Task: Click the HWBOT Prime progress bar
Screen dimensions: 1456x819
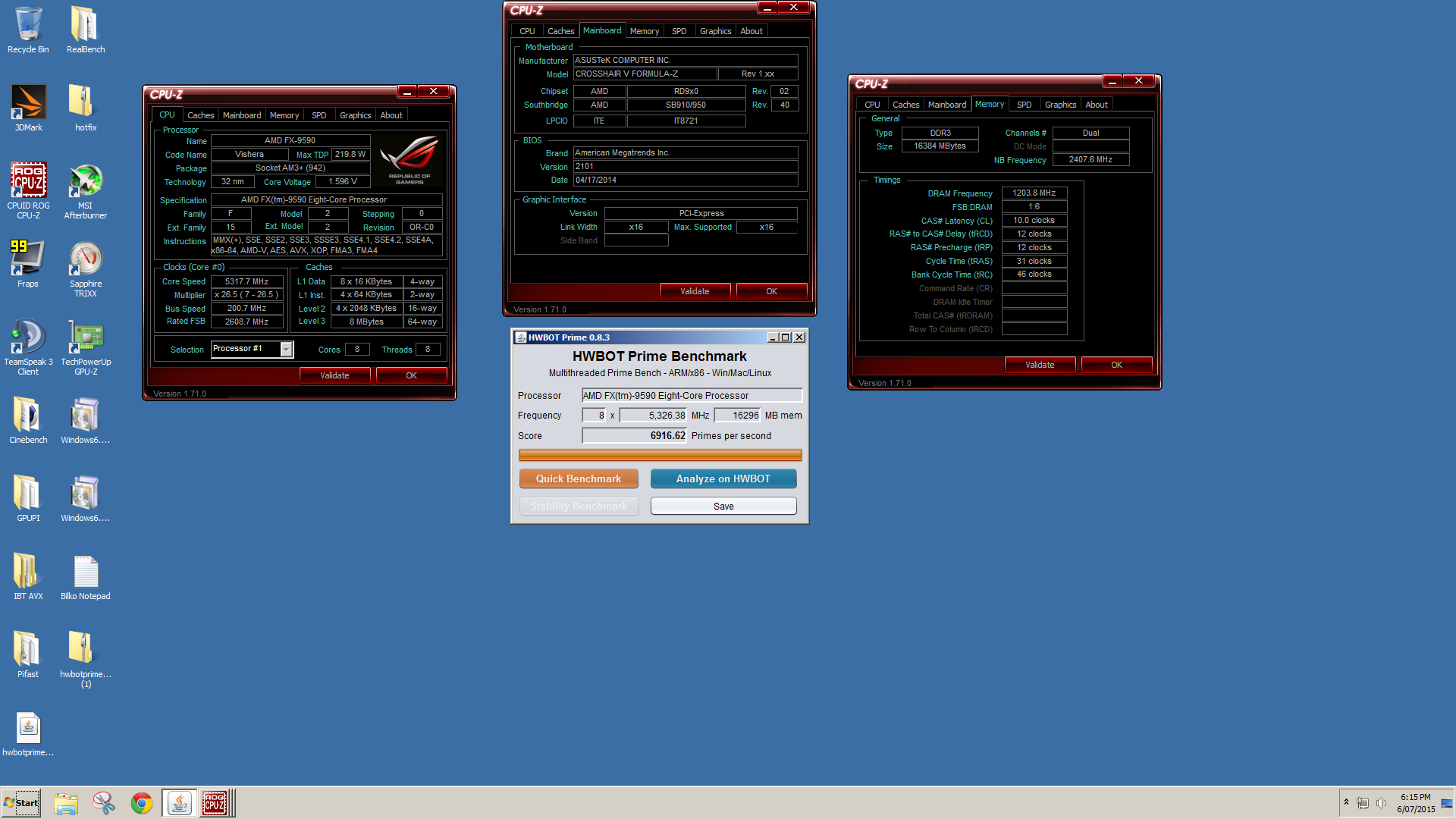Action: coord(660,455)
